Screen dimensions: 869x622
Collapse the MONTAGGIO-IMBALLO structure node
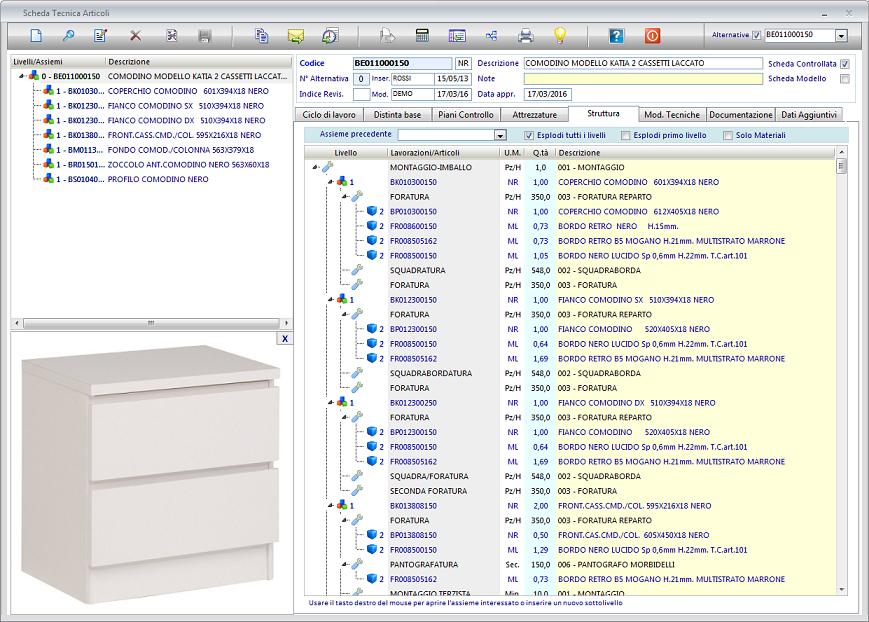click(x=315, y=167)
